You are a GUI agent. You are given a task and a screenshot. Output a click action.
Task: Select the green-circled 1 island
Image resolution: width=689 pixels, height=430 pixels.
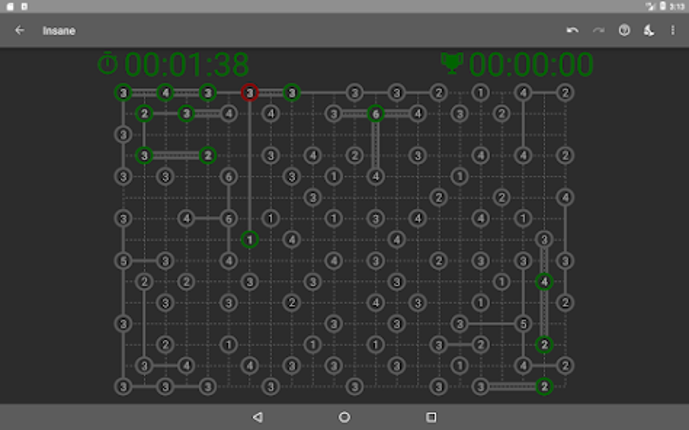(250, 239)
